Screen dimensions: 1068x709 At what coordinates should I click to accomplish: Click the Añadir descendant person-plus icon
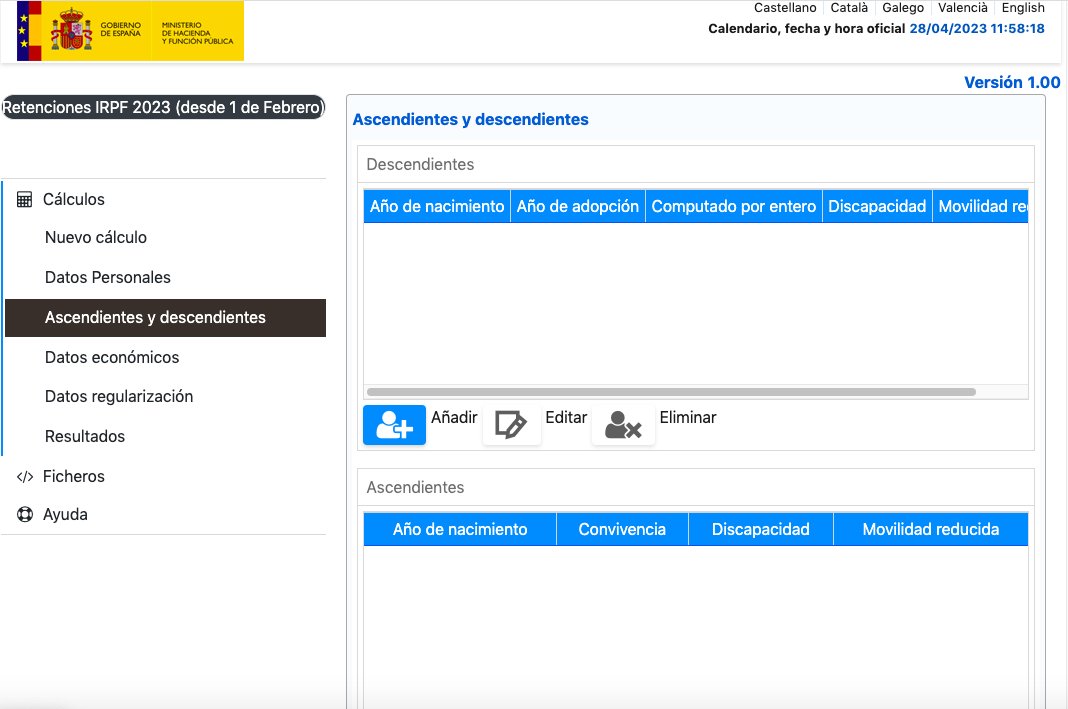coord(394,425)
